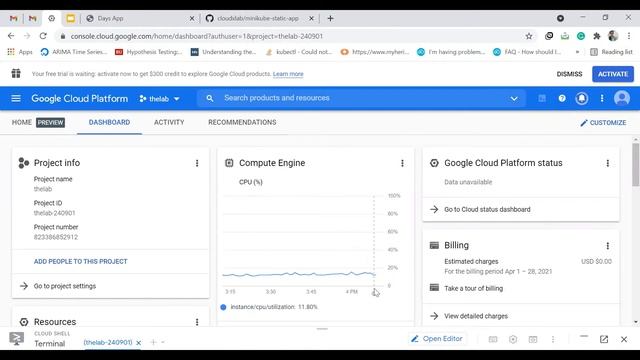
Task: Click Take a tour of billing
Action: 473,289
